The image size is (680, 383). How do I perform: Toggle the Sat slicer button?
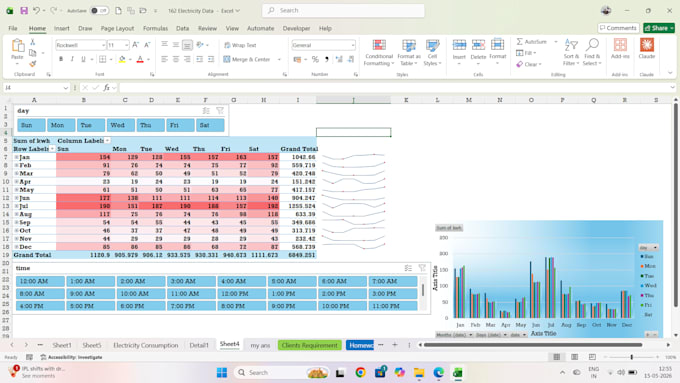[210, 125]
